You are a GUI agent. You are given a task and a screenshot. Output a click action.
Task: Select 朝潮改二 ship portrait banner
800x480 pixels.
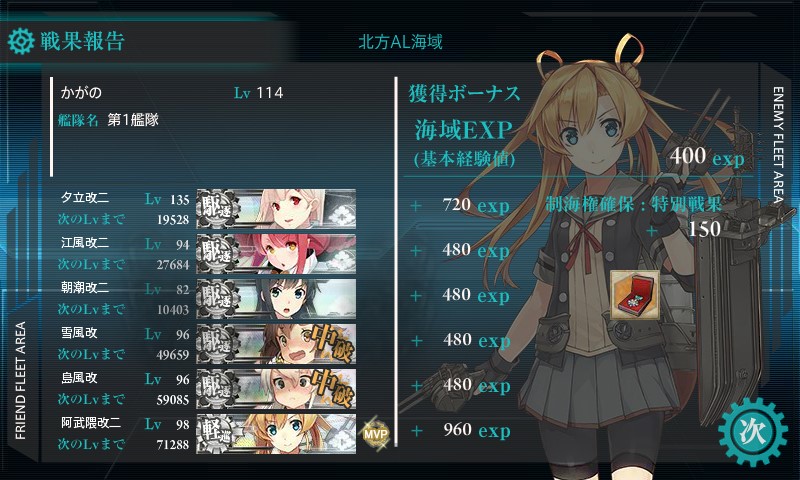coord(276,299)
